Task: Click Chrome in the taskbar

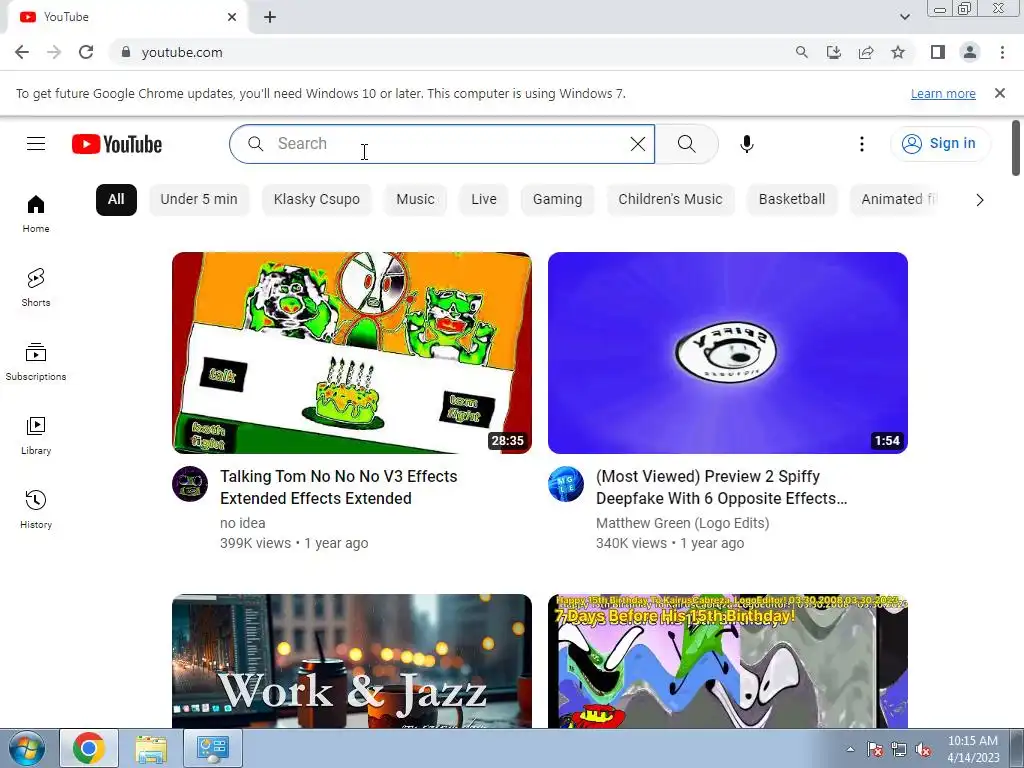Action: click(89, 748)
